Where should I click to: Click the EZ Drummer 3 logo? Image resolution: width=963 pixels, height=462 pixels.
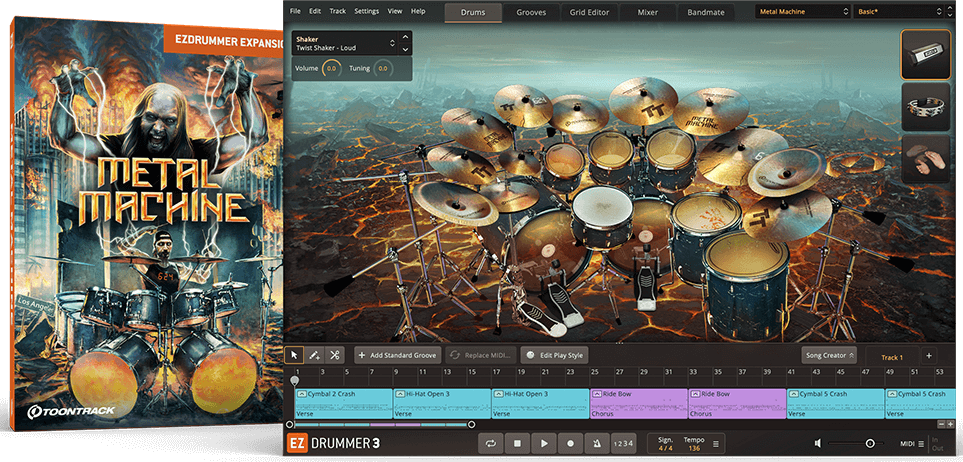(333, 443)
